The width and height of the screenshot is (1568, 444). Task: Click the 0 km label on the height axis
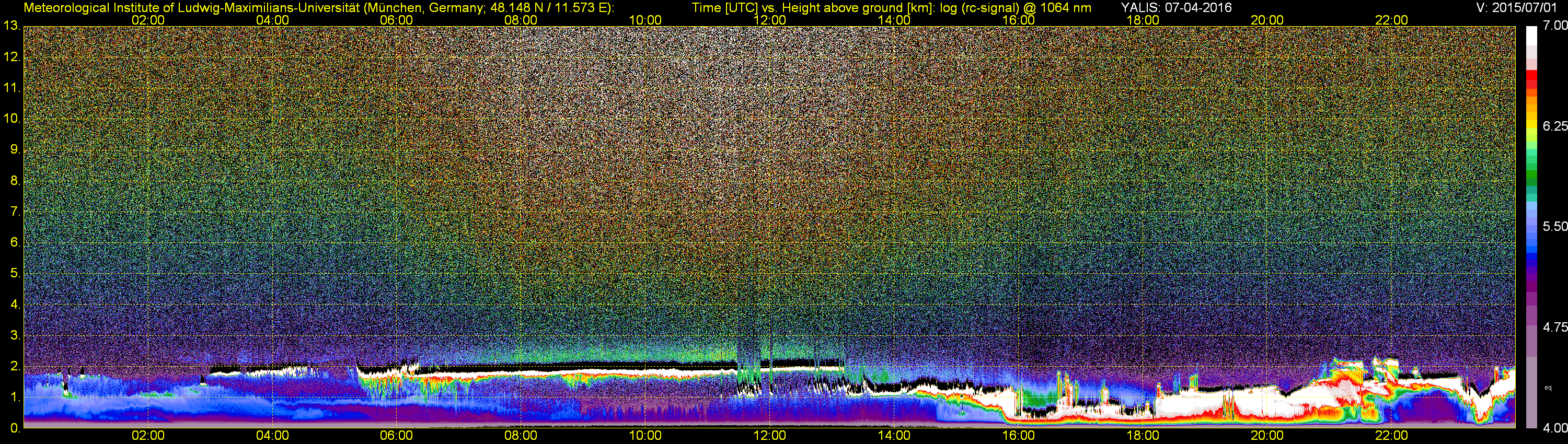(15, 428)
